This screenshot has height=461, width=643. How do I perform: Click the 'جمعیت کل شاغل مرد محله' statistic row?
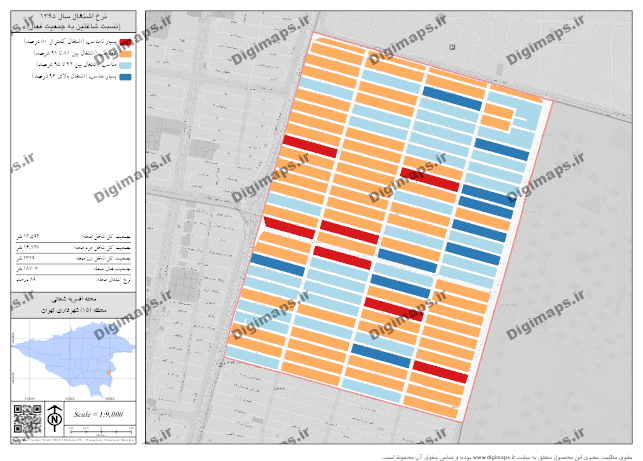[x=73, y=247]
